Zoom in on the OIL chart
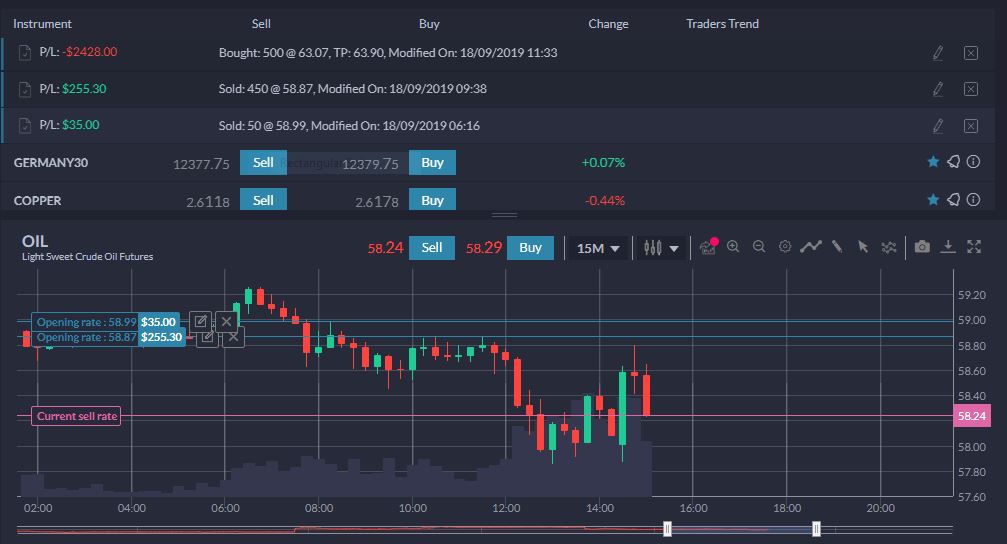1007x544 pixels. pyautogui.click(x=733, y=247)
